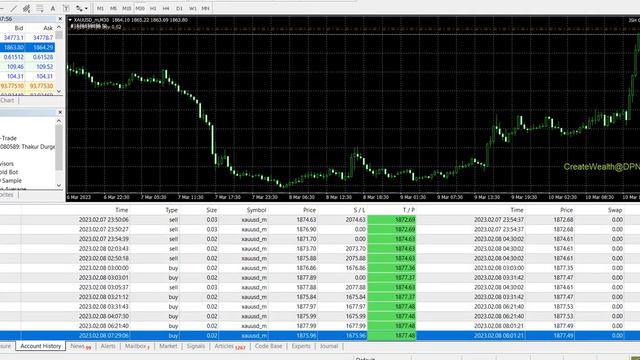
Task: Select the Bot expert in Navigator
Action: pos(9,172)
